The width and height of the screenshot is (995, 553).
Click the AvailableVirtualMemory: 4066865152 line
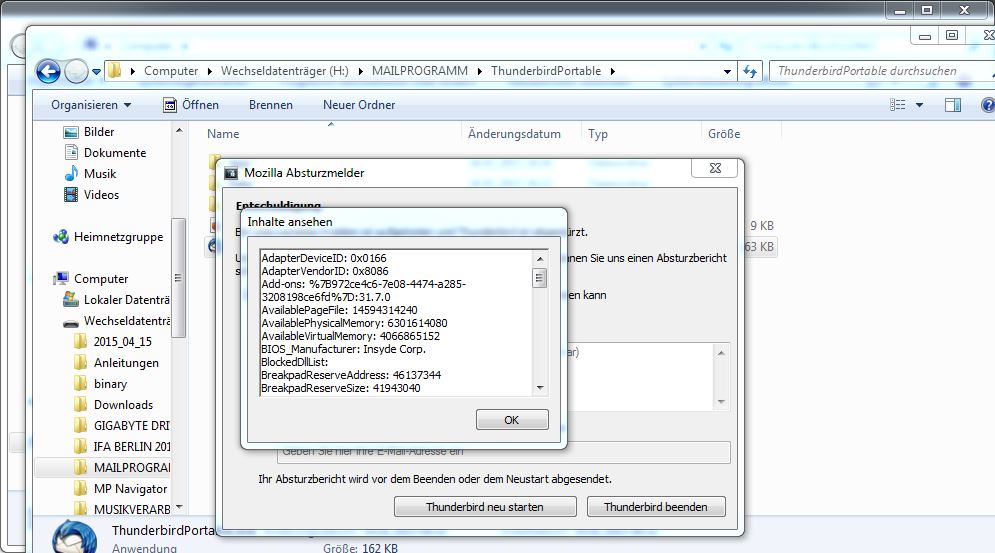(x=350, y=336)
